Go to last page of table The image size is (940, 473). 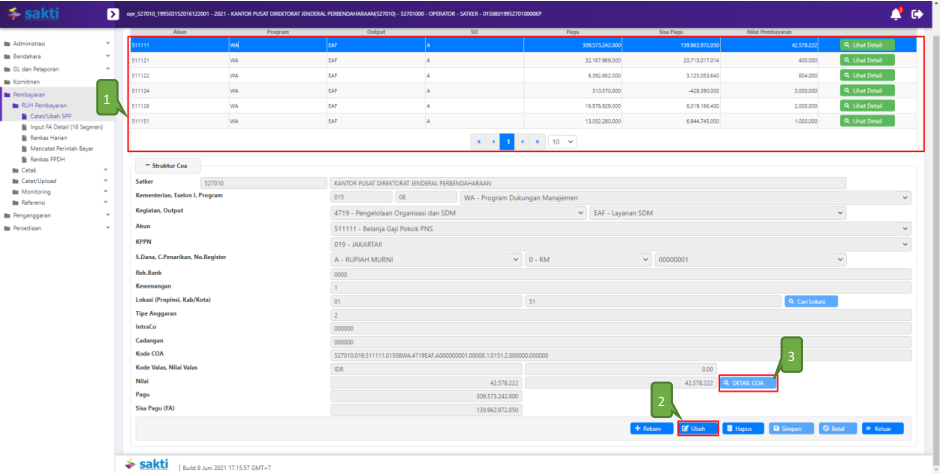pyautogui.click(x=537, y=142)
